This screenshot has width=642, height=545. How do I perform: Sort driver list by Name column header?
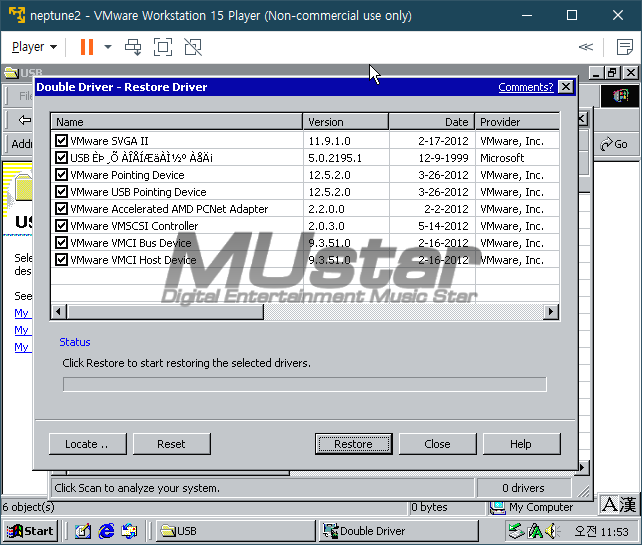click(177, 122)
